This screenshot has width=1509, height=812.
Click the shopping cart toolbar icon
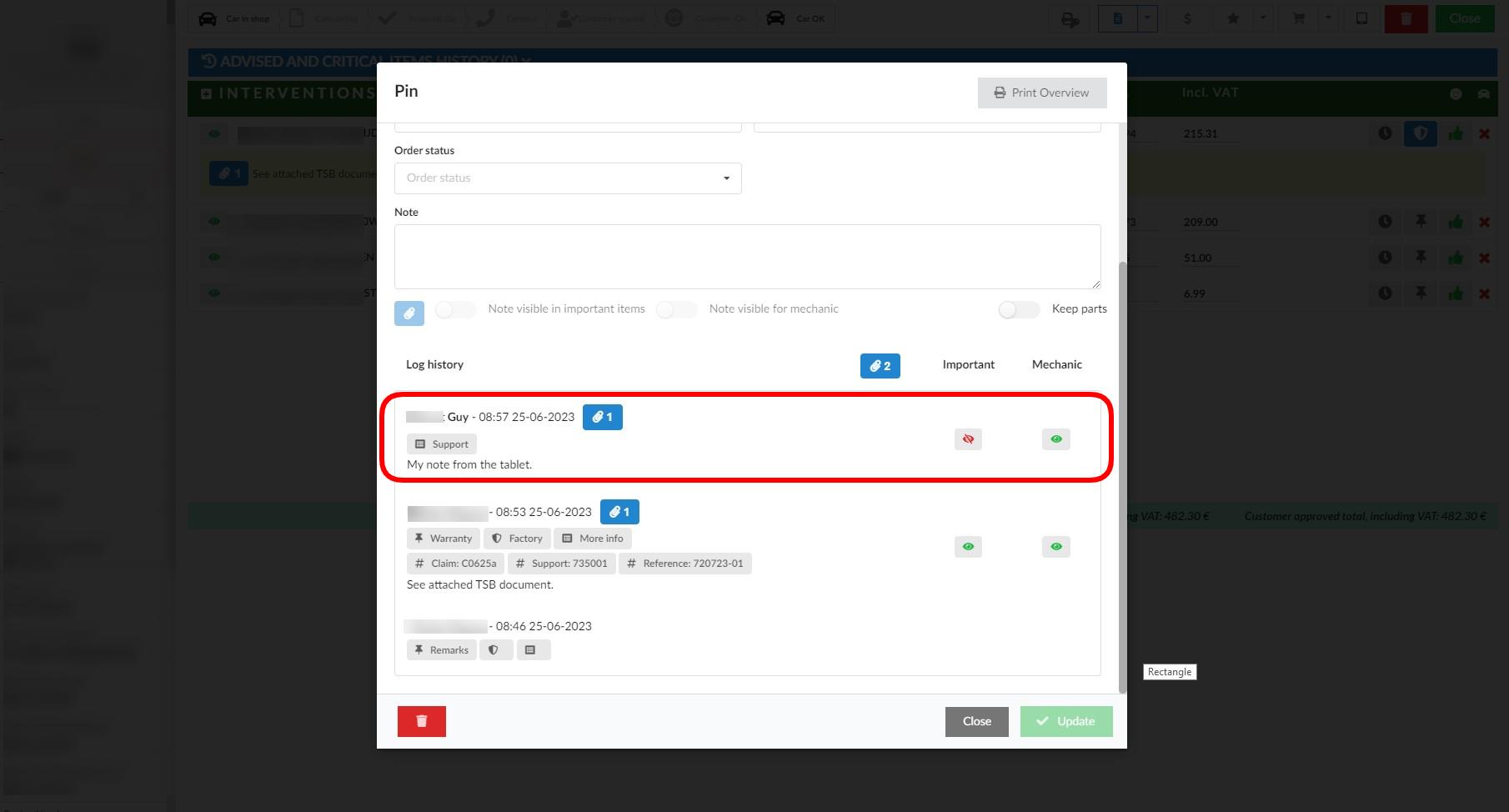tap(1299, 18)
